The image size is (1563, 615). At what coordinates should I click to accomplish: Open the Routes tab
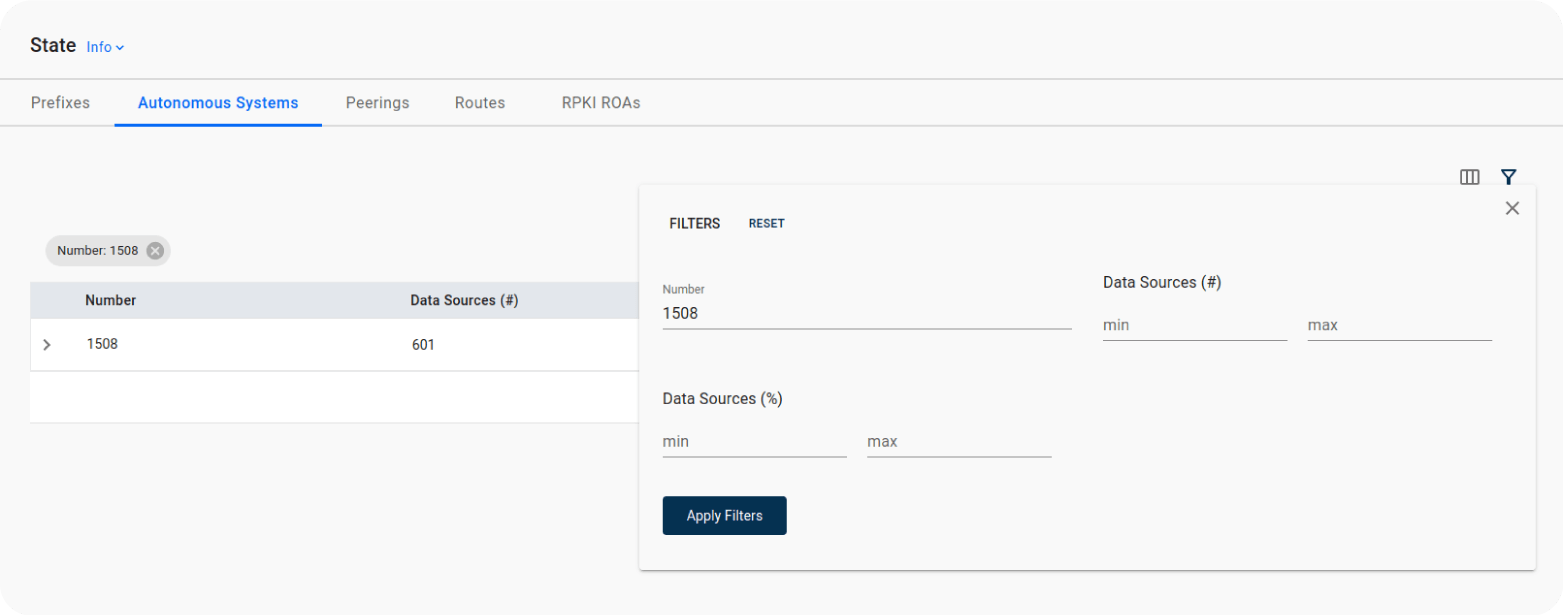(479, 103)
